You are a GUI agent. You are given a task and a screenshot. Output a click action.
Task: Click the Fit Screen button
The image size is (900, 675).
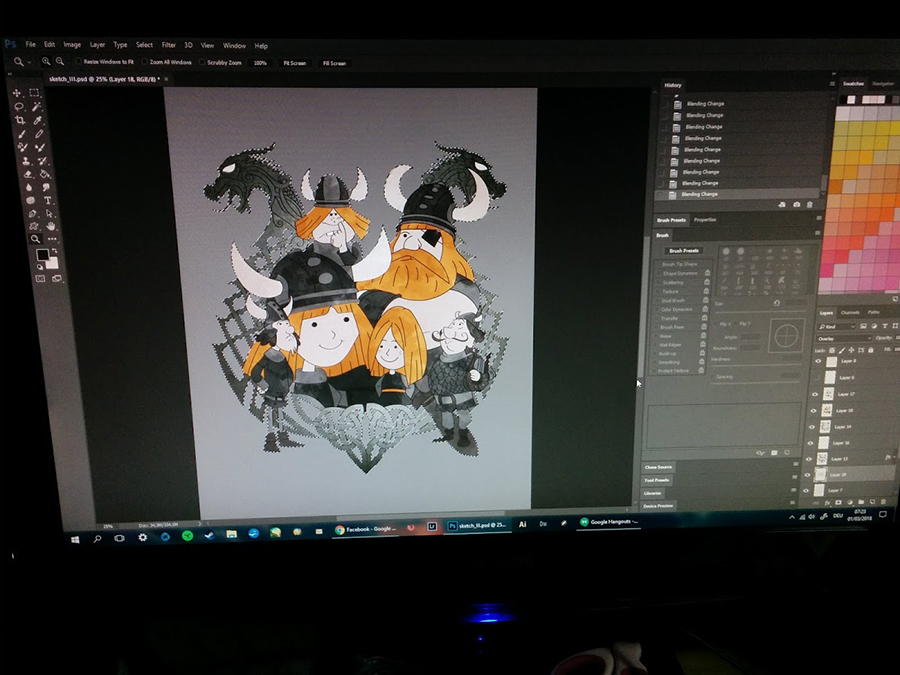click(293, 63)
